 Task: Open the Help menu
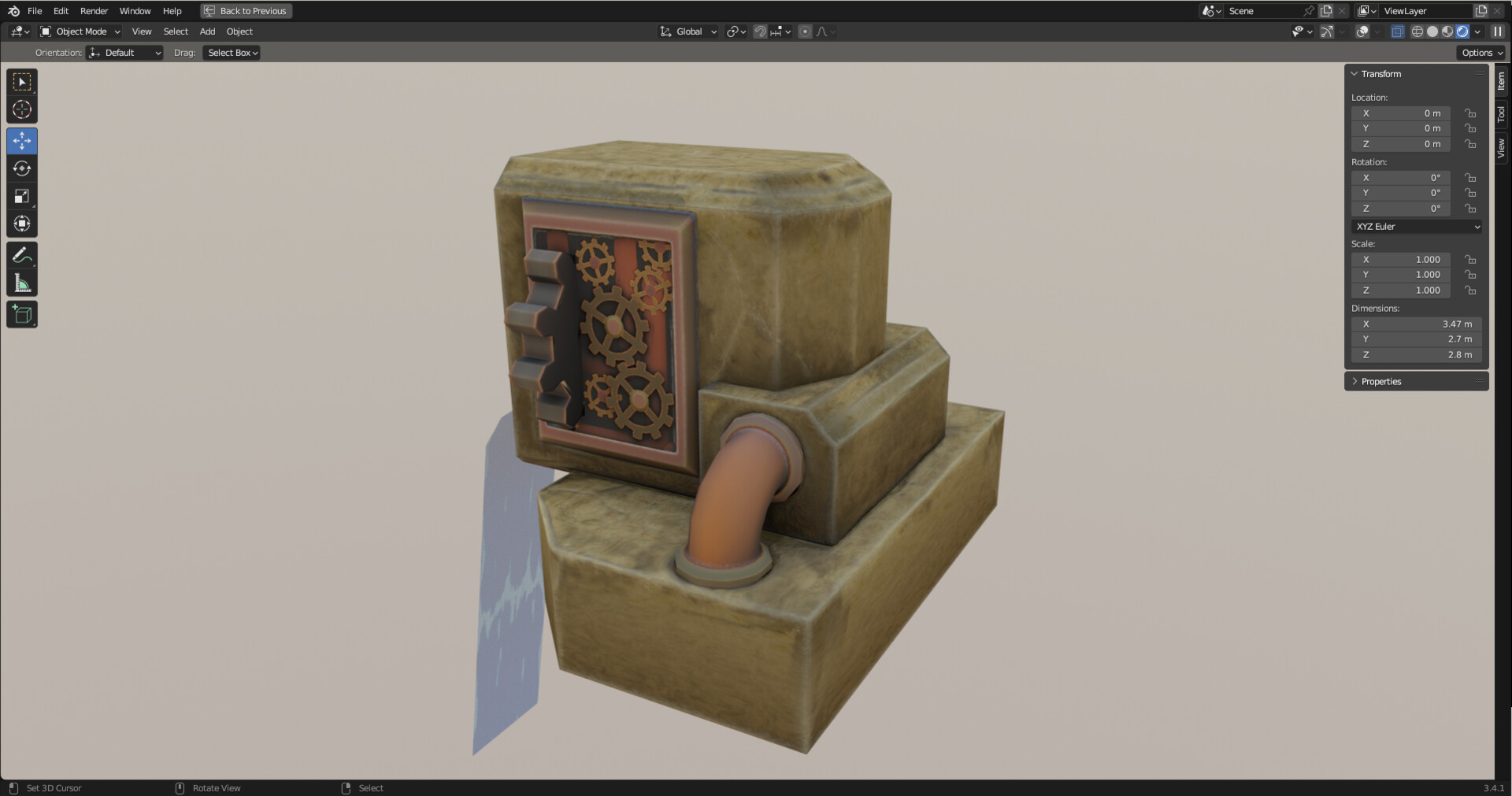172,11
